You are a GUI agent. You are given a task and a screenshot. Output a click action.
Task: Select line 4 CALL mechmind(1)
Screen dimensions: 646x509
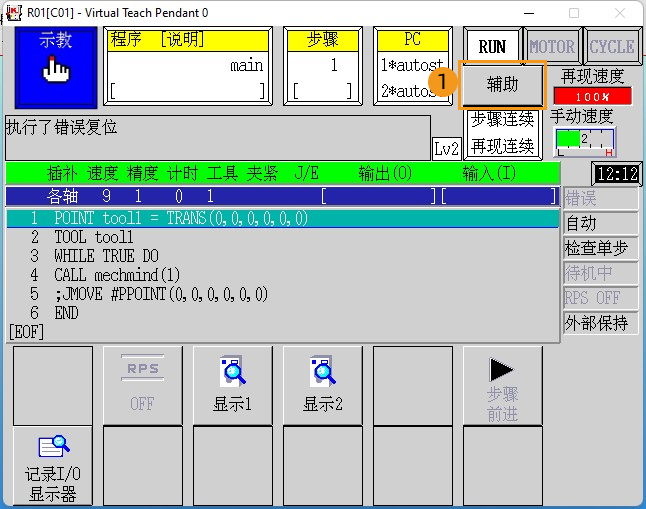pos(283,275)
